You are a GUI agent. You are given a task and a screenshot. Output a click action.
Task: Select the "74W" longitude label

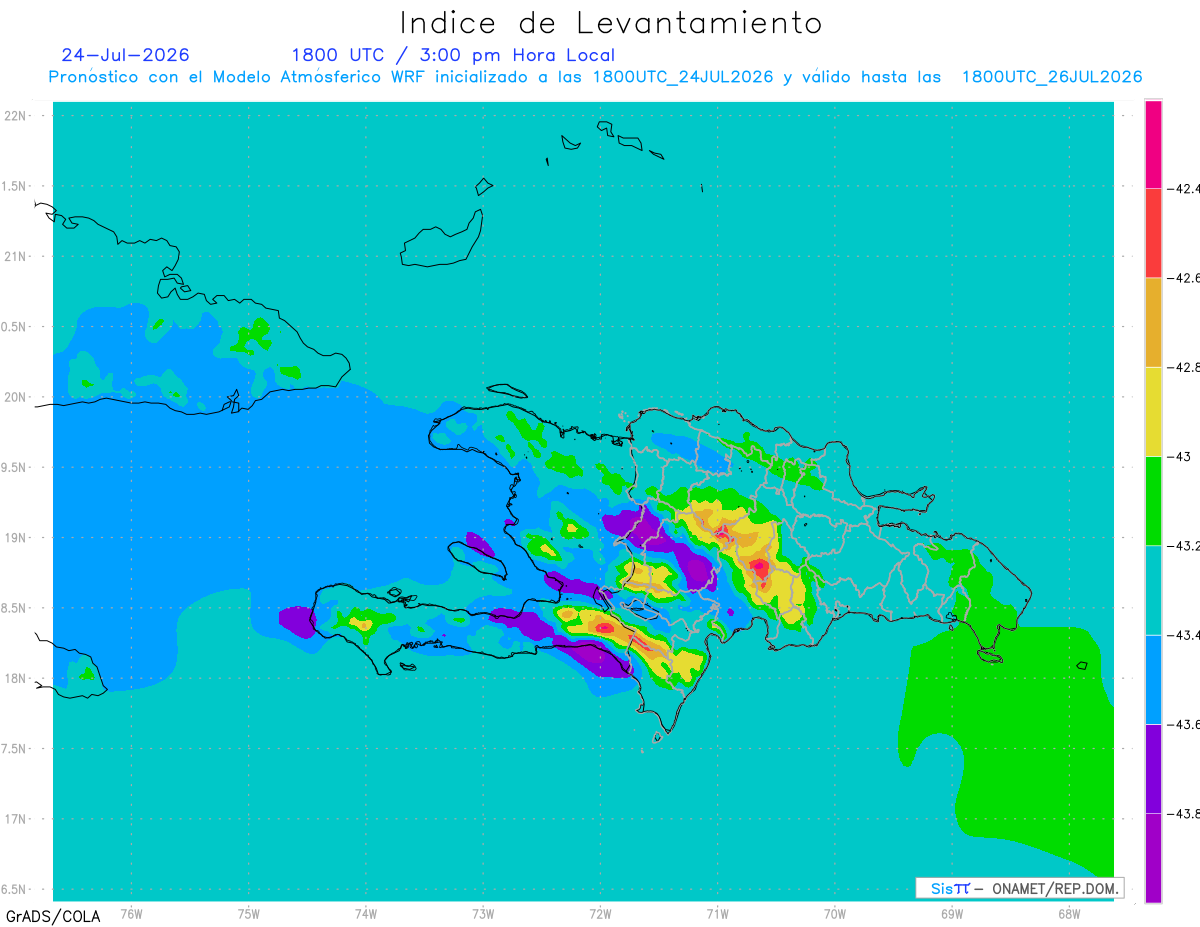click(365, 913)
